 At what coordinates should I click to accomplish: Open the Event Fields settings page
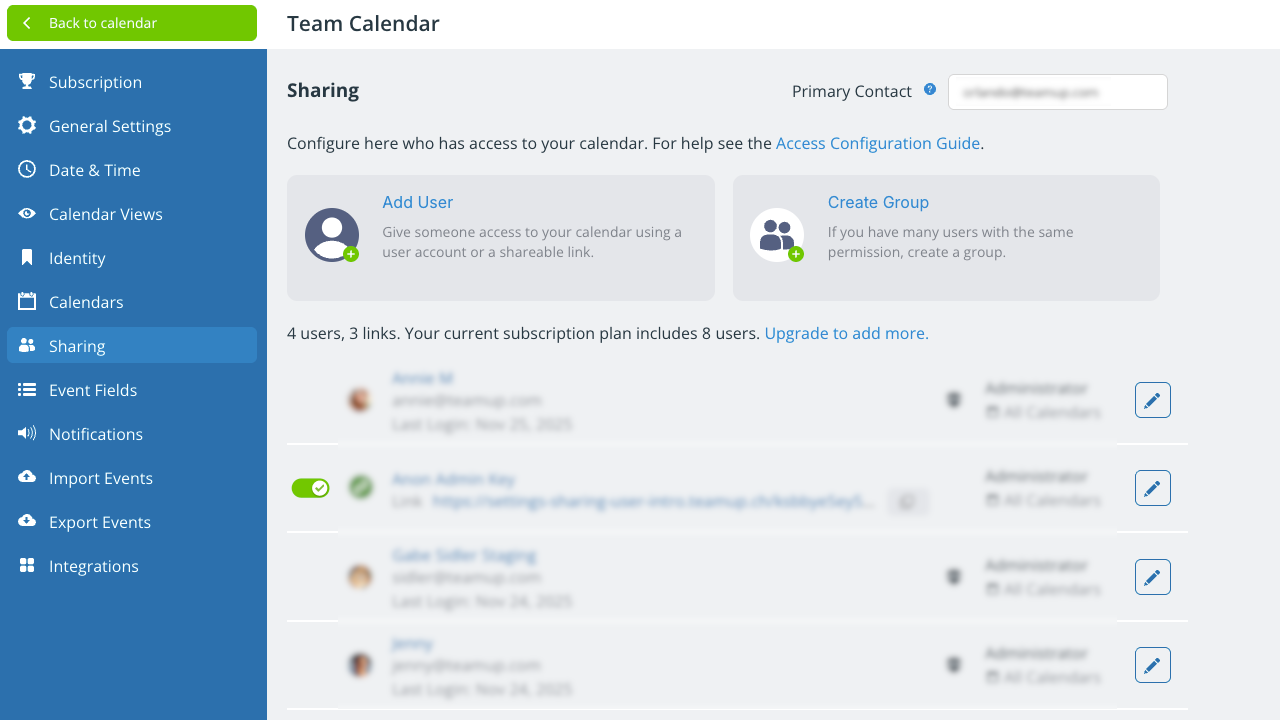(92, 390)
